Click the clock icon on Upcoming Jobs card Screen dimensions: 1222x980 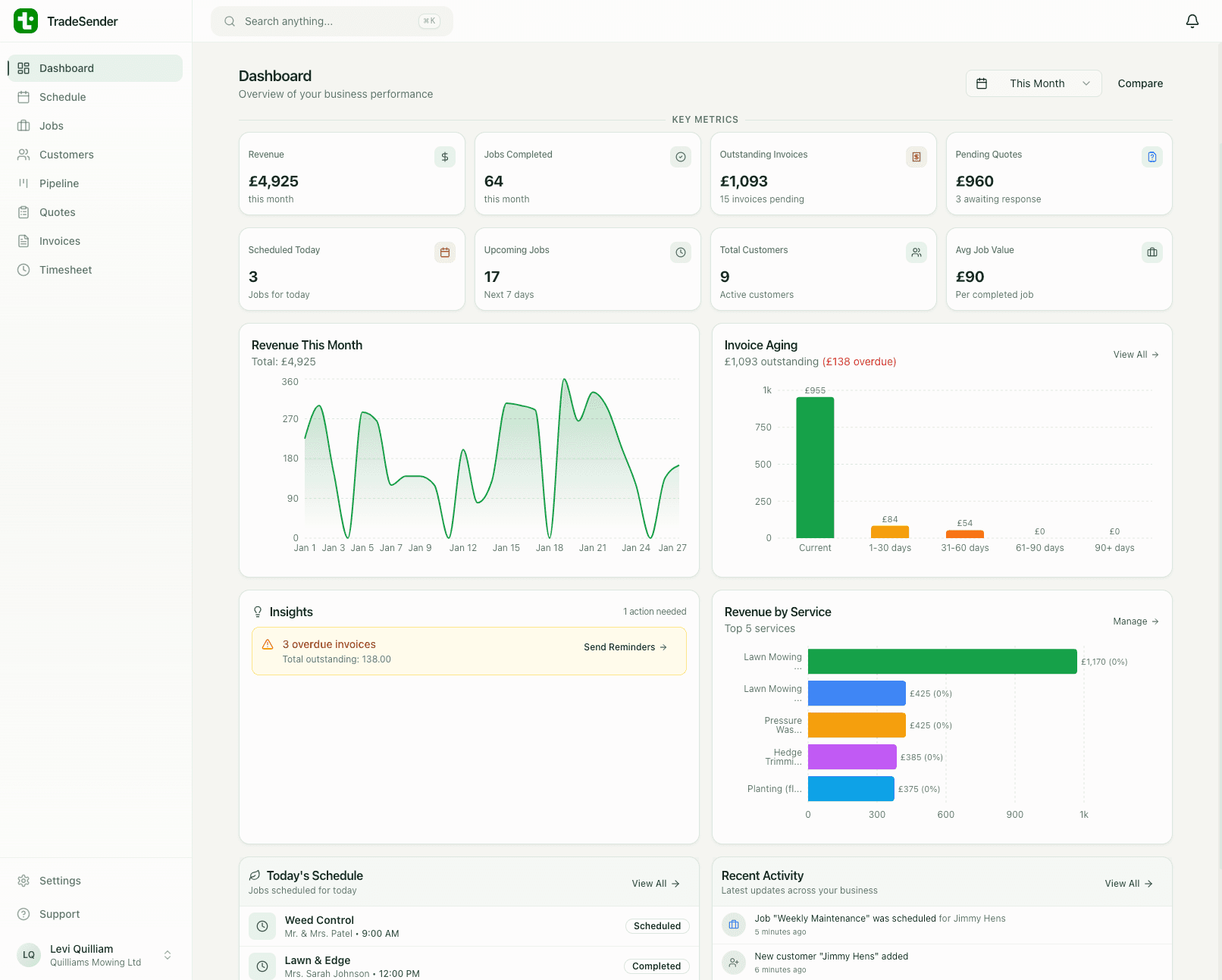pos(681,252)
